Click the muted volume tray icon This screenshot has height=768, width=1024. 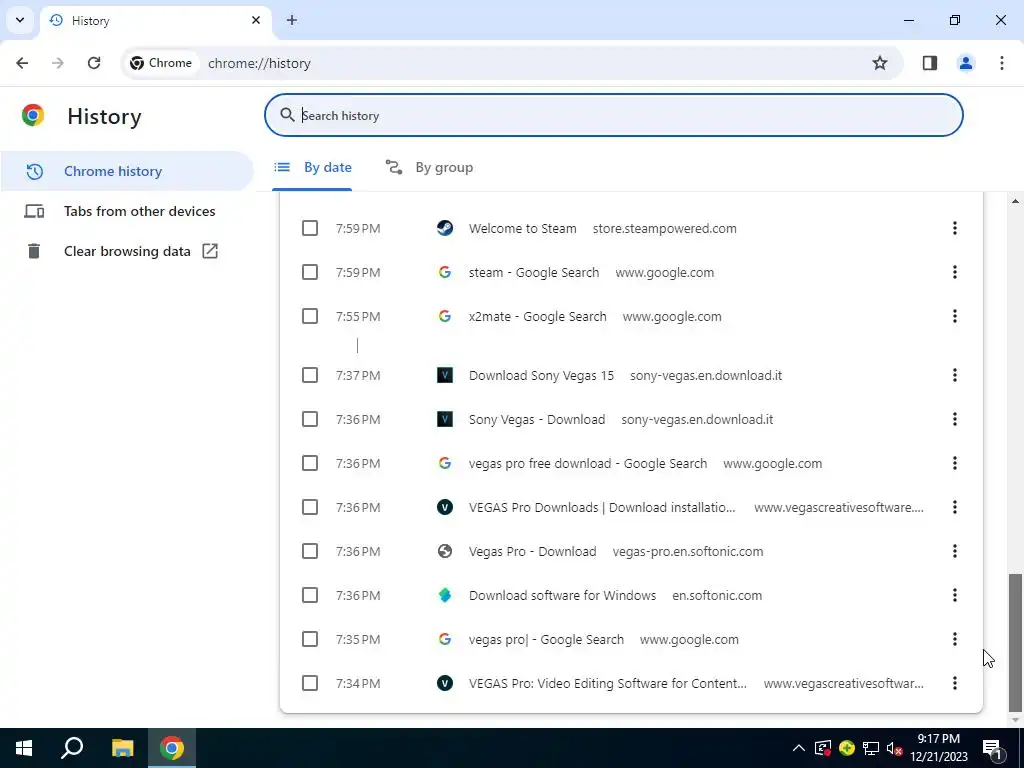(894, 748)
